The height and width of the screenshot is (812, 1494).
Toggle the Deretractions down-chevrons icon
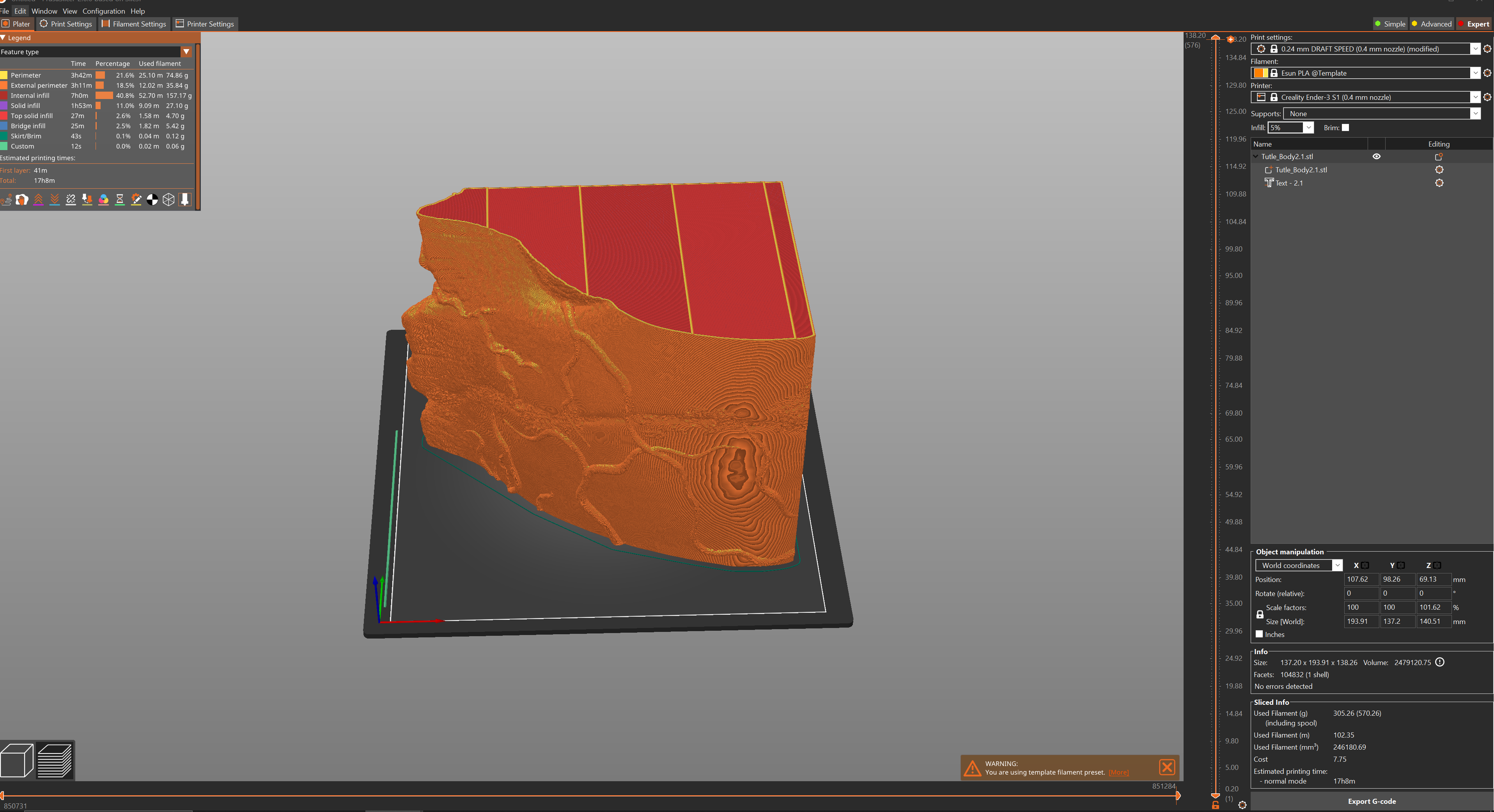(55, 200)
